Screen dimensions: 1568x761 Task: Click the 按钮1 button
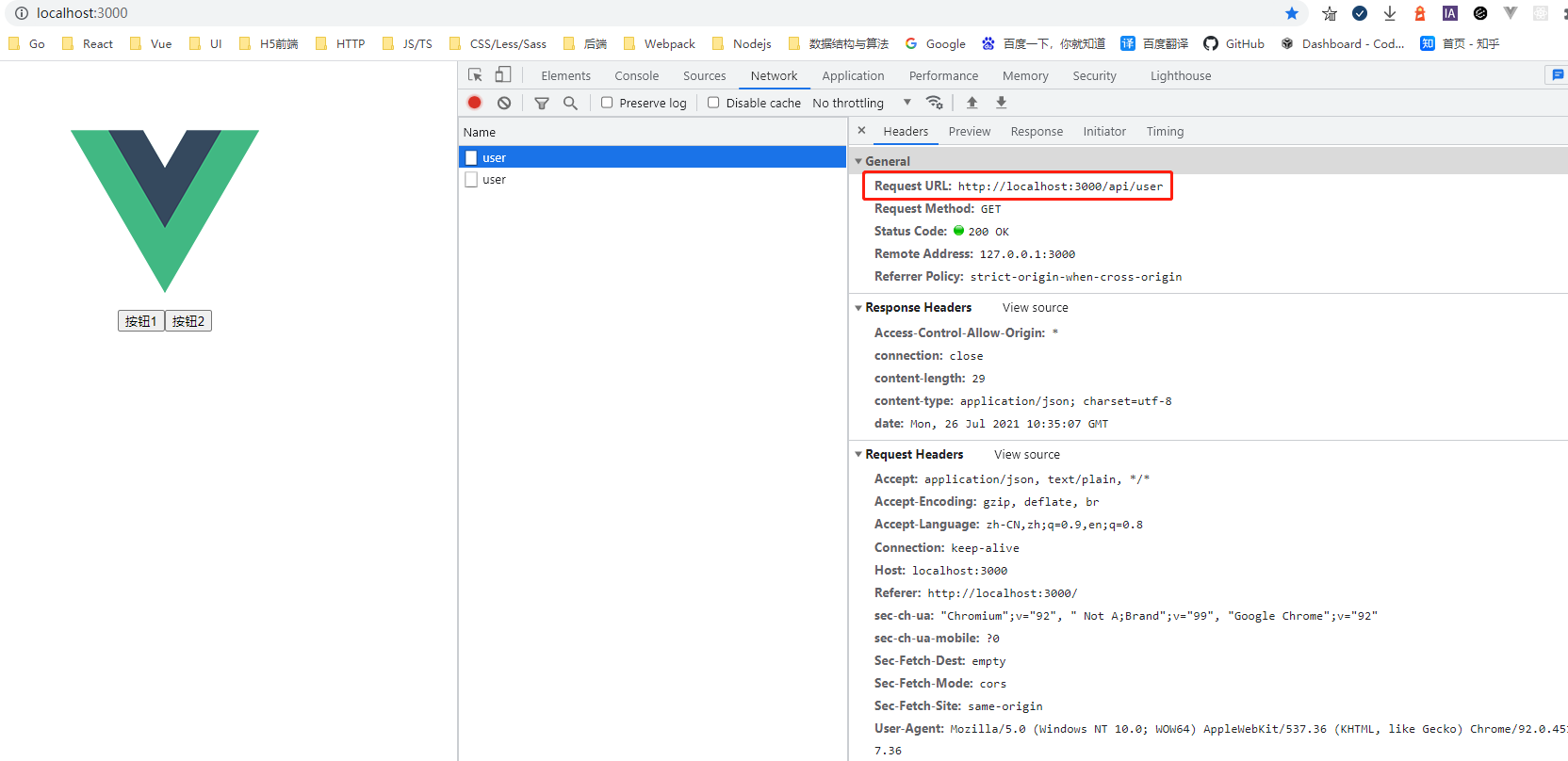pyautogui.click(x=141, y=321)
